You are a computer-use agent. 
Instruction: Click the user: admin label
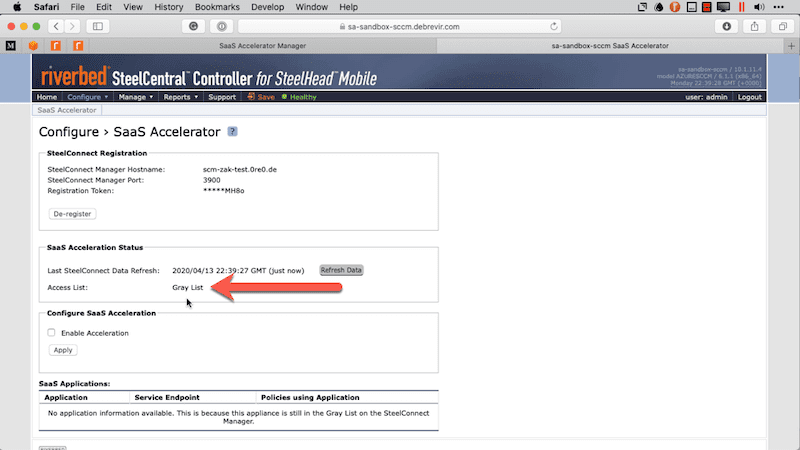point(706,97)
